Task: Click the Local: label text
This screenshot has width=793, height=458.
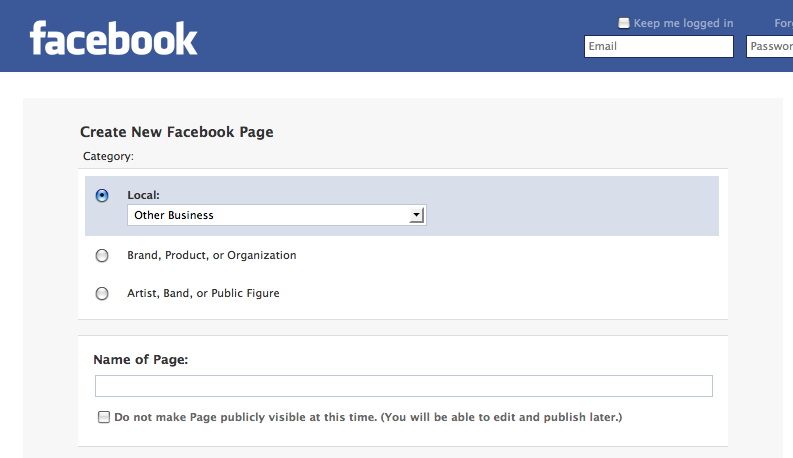Action: point(143,195)
